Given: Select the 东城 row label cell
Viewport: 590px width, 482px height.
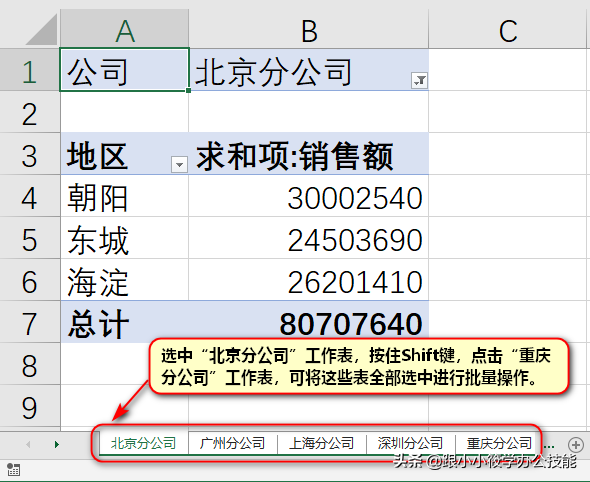Looking at the screenshot, I should click(x=125, y=238).
